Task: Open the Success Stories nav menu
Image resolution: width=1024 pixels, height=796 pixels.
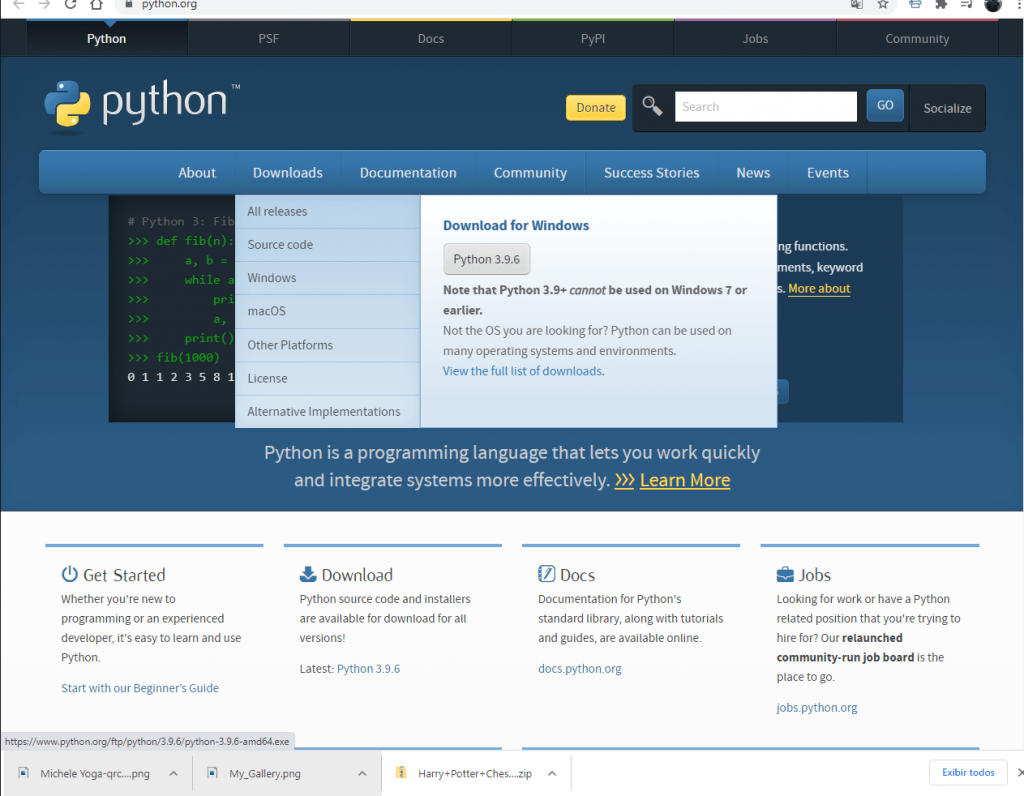Action: [x=651, y=173]
